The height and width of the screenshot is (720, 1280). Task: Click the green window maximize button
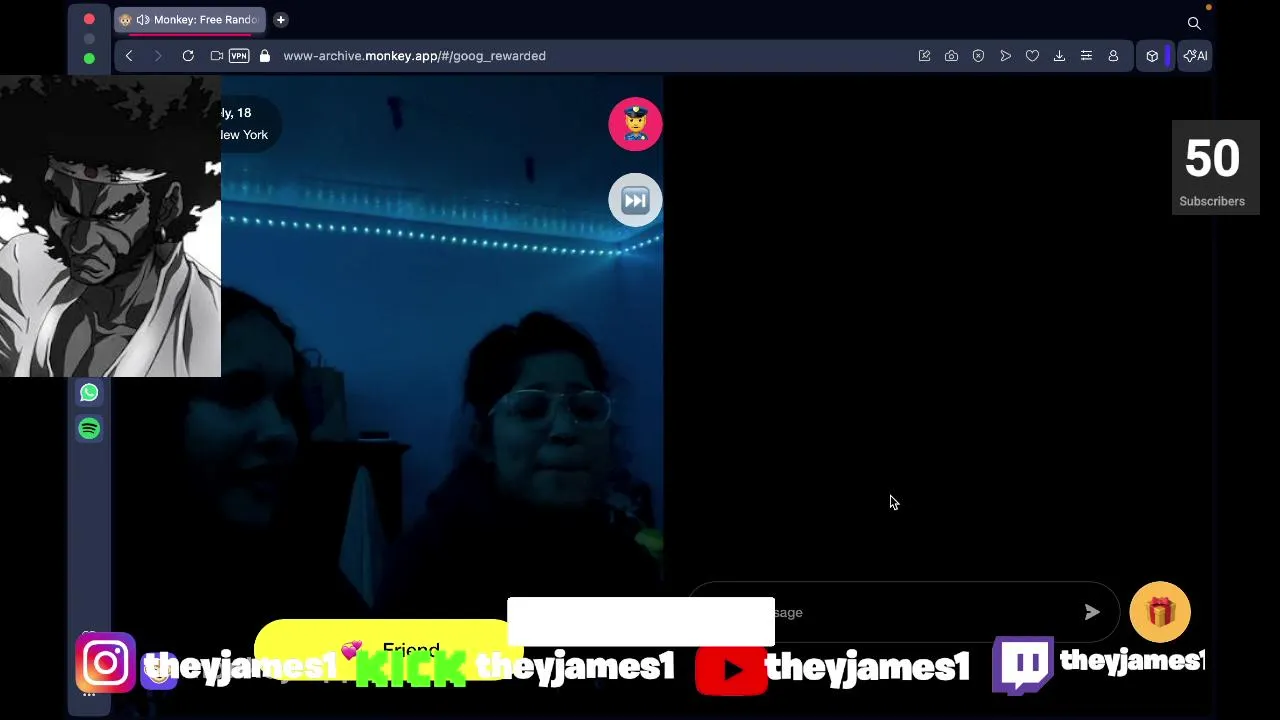89,59
